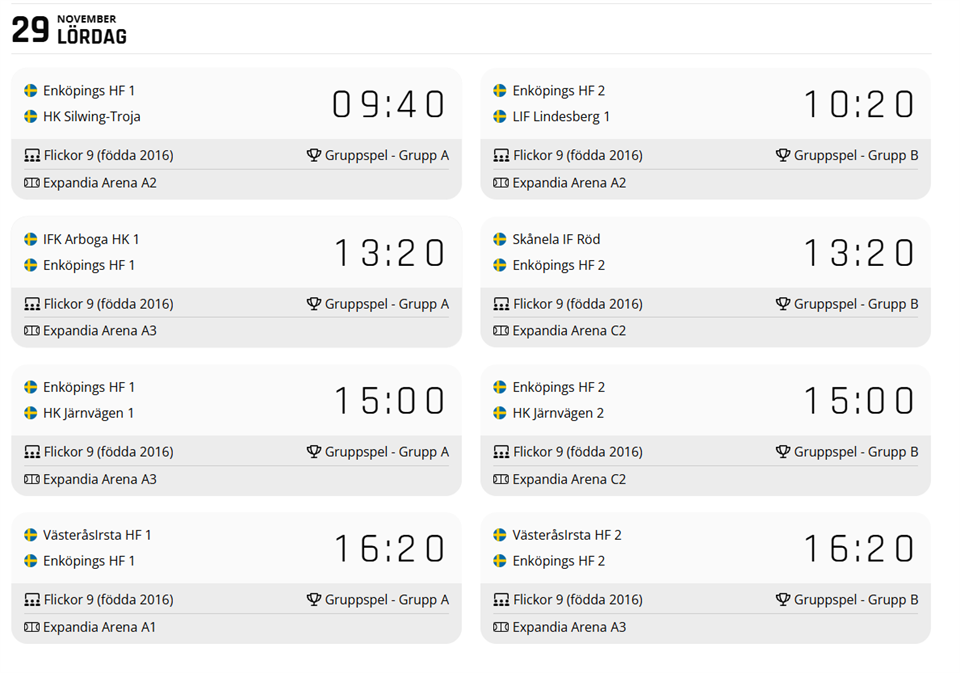
Task: Click the arena icon beside Expandia Arena A1
Action: point(31,628)
